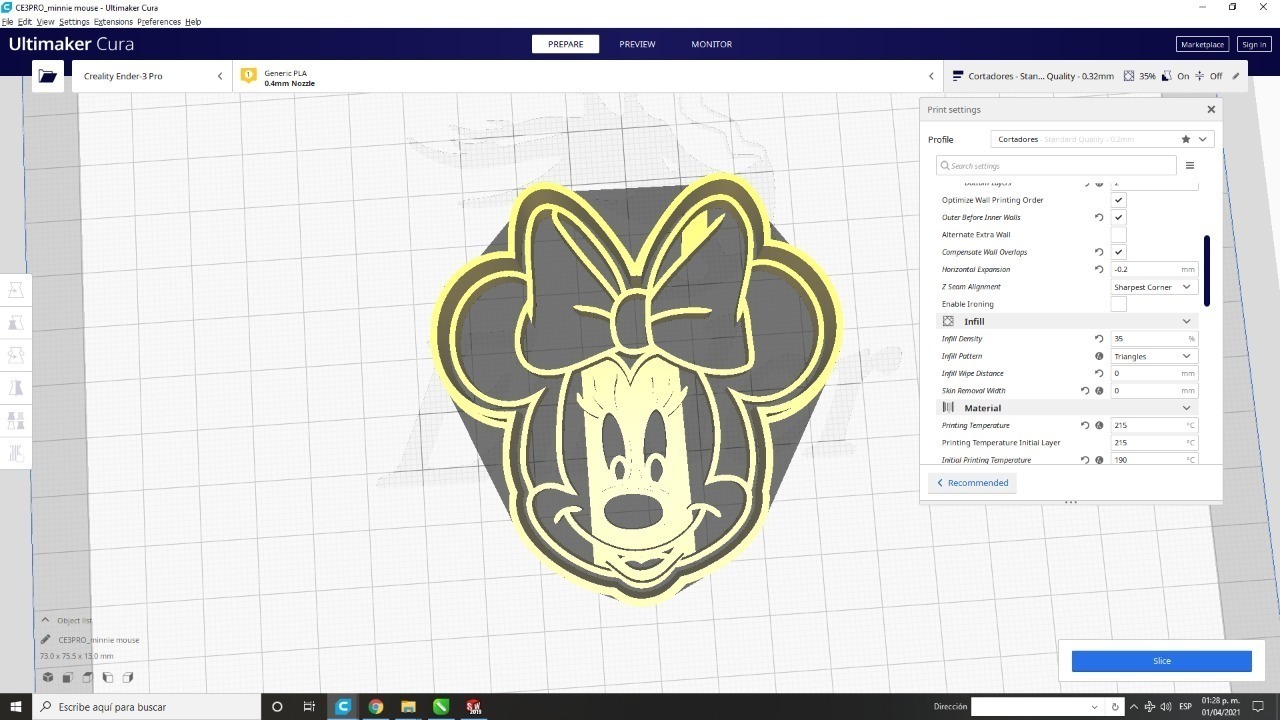Screen dimensions: 1280x720
Task: Switch to the PREVIEW tab
Action: (x=636, y=44)
